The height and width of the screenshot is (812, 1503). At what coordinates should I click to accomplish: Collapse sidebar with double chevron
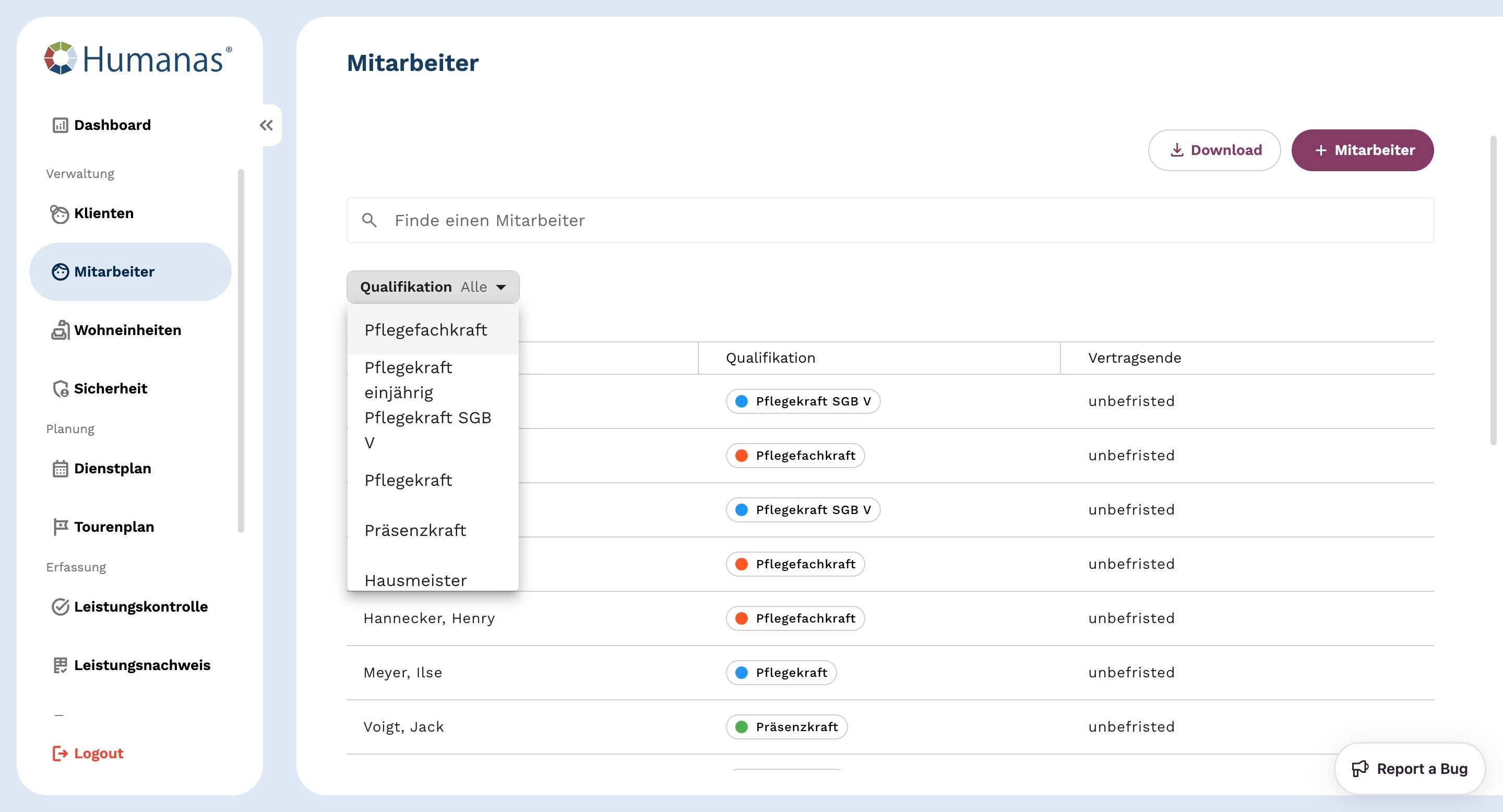point(266,125)
